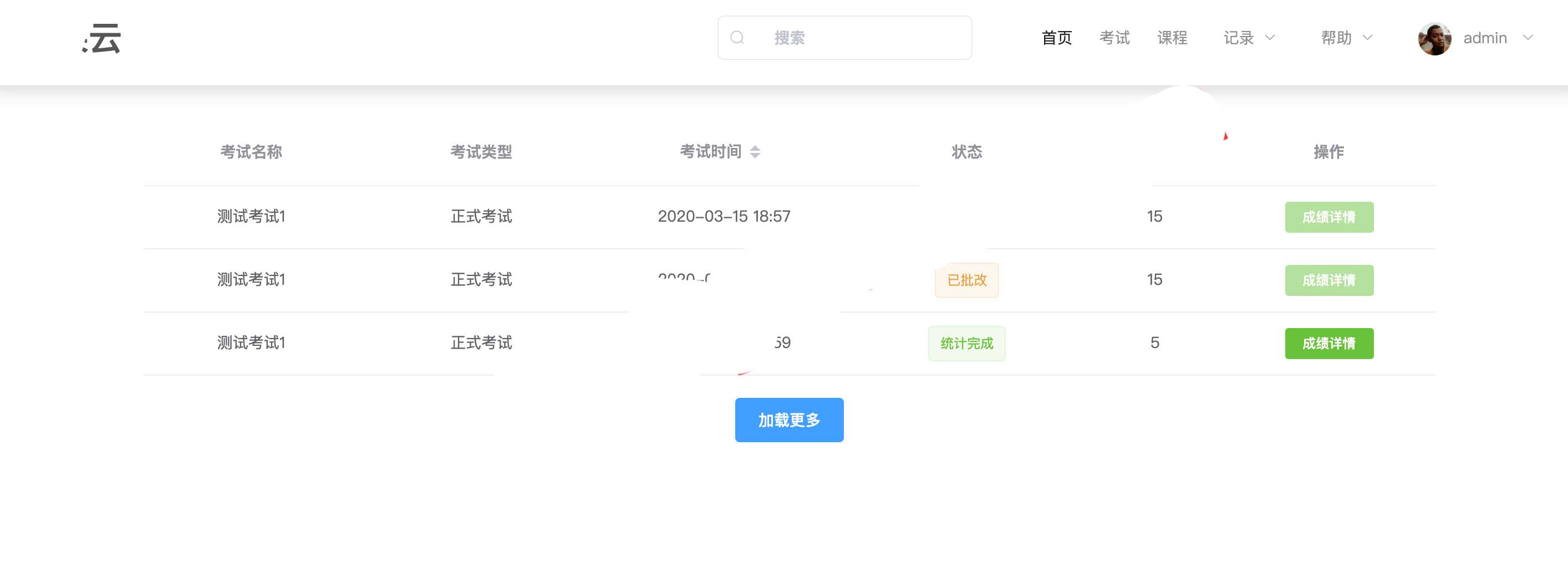Click the green 统计完成 status tag
Screen dimensions: 1568x573
pyautogui.click(x=966, y=344)
